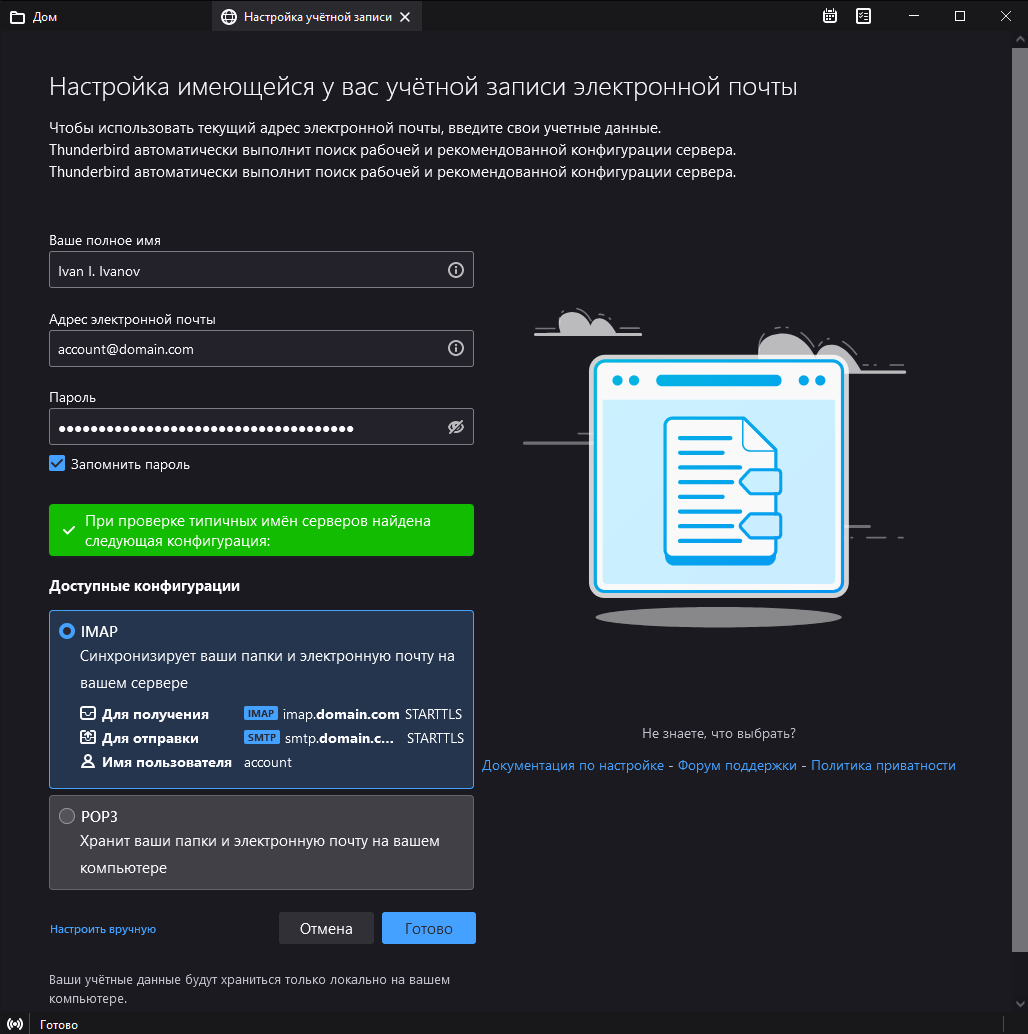This screenshot has width=1028, height=1034.
Task: Toggle password visibility eye icon
Action: [x=456, y=427]
